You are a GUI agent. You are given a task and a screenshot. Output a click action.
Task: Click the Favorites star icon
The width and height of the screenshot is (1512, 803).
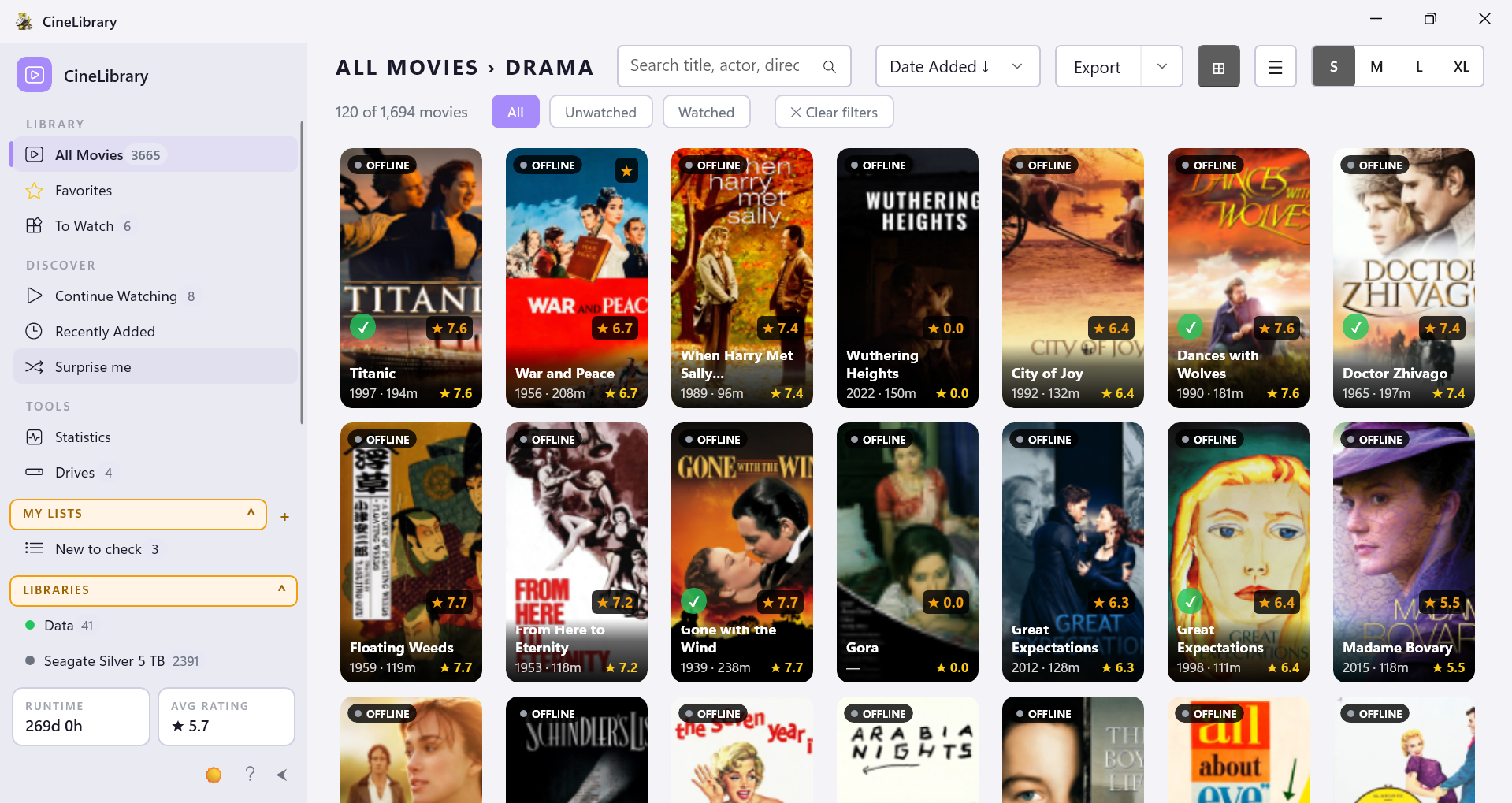(x=34, y=191)
